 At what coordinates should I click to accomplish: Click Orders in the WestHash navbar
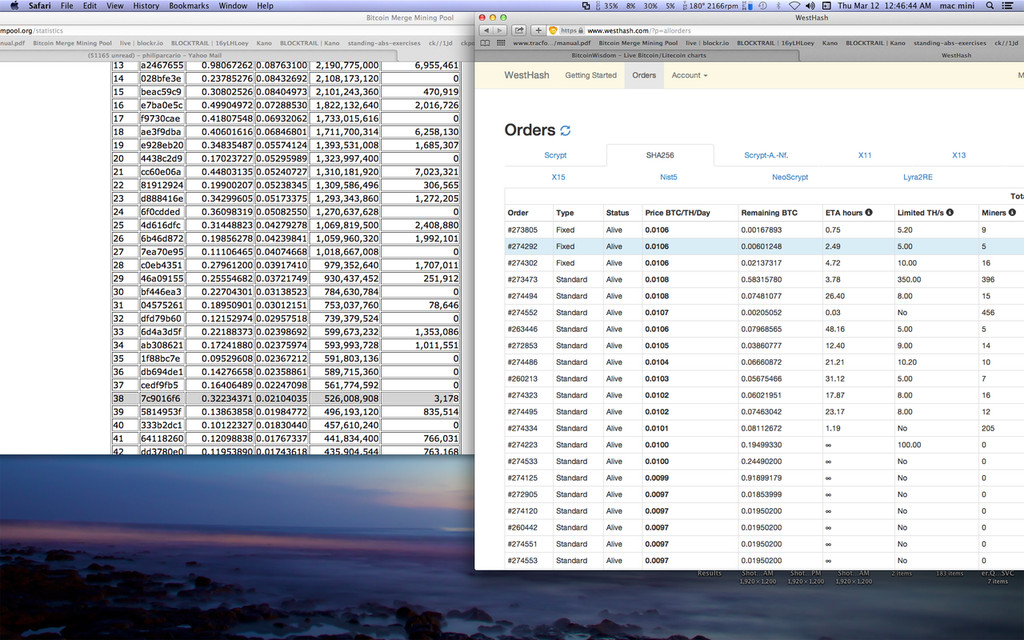click(x=644, y=75)
